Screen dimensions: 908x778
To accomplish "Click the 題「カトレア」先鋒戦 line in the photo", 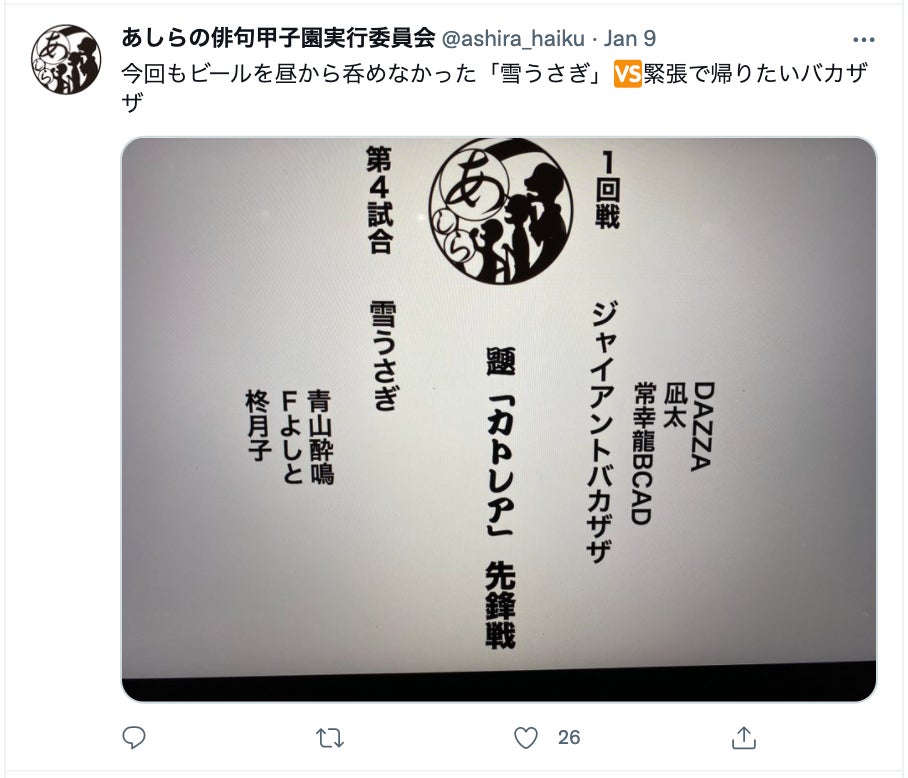I will [501, 498].
